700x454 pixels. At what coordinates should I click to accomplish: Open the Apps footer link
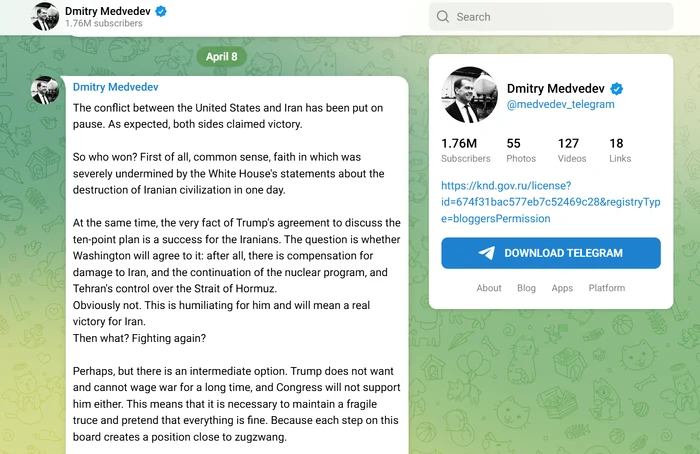[x=562, y=288]
